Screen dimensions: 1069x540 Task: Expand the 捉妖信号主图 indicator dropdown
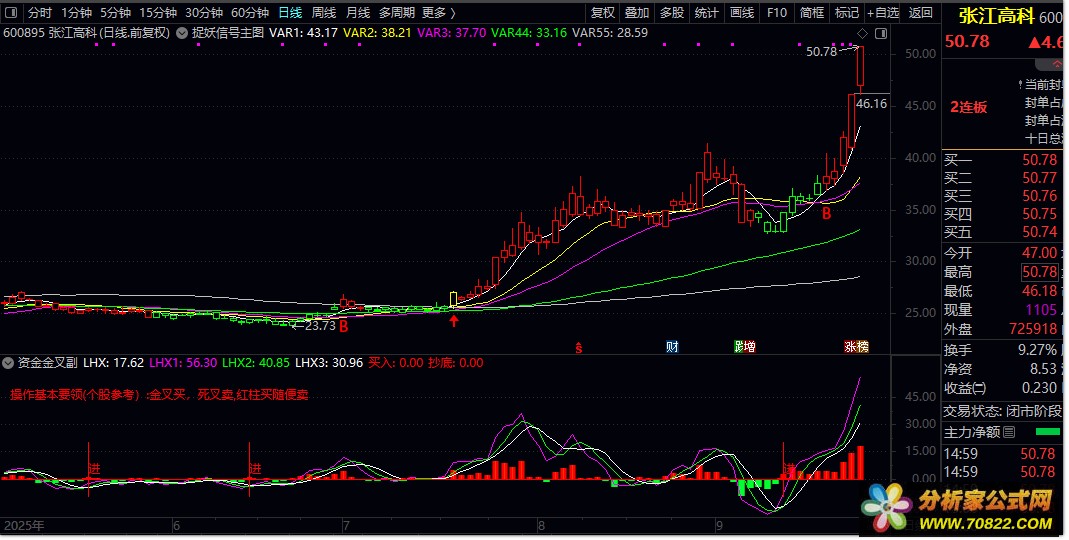tap(181, 33)
